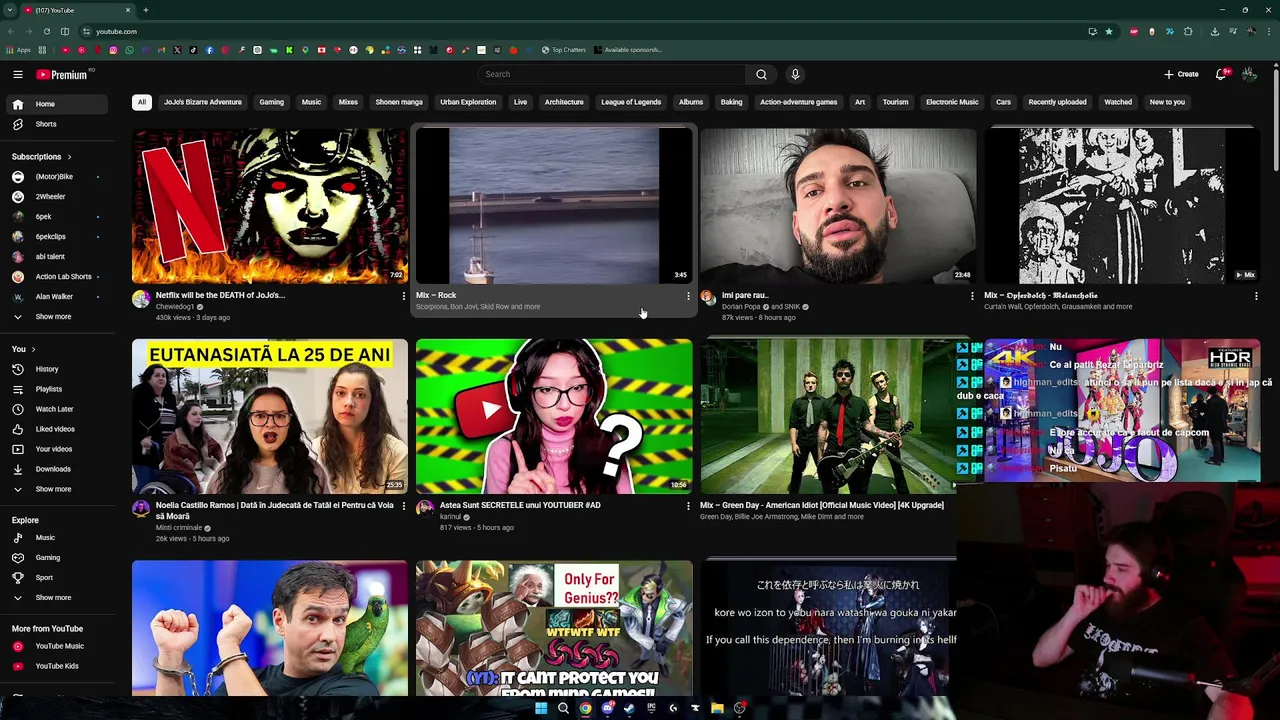Open YouTube Music link
The height and width of the screenshot is (720, 1280).
(56, 646)
